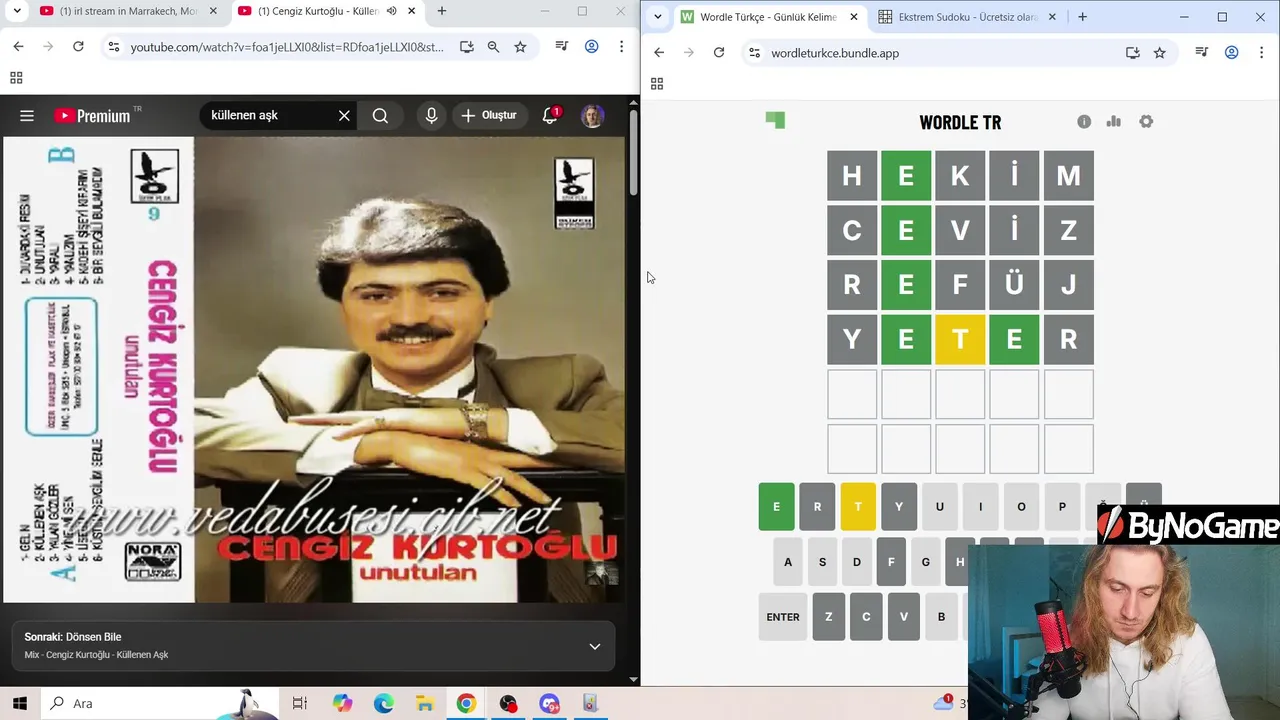Viewport: 1280px width, 720px height.
Task: Open YouTube hamburger guide menu
Action: click(27, 116)
